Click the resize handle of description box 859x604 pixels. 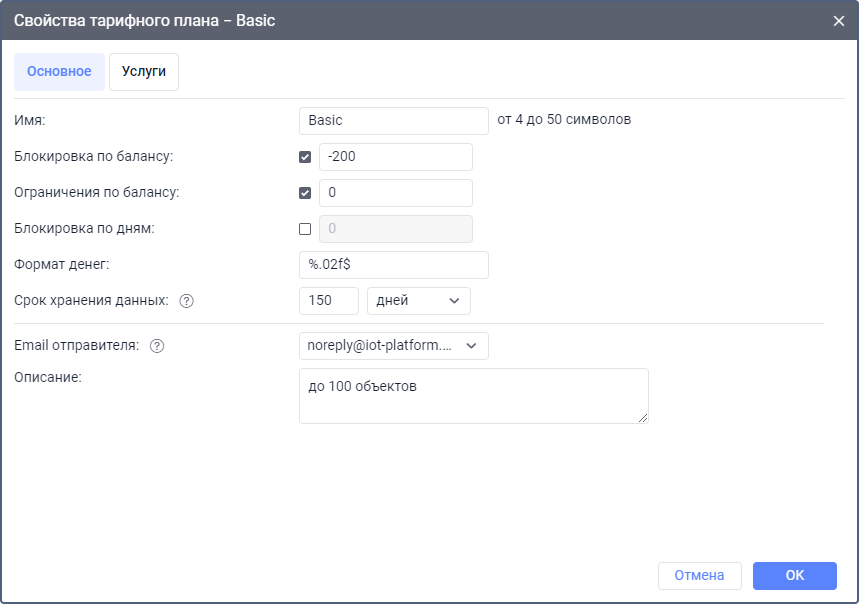(x=643, y=418)
